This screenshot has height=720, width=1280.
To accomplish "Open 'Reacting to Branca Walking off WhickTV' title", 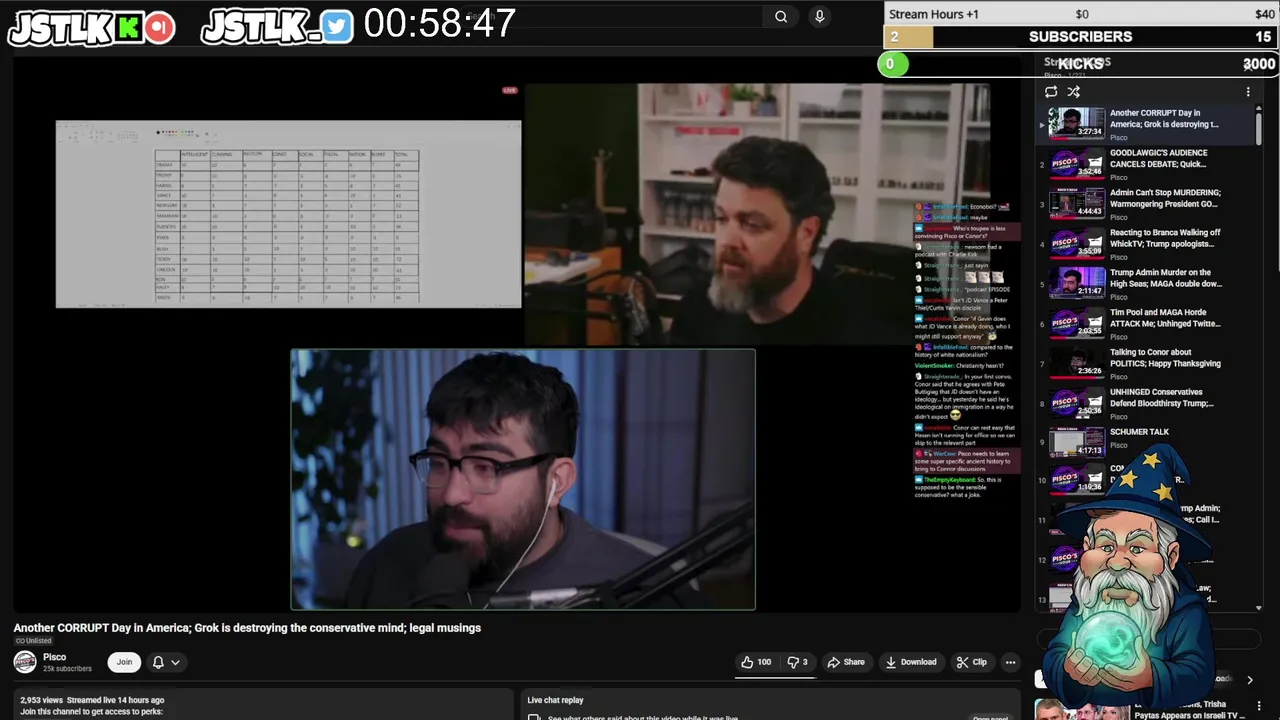I will pos(1165,237).
